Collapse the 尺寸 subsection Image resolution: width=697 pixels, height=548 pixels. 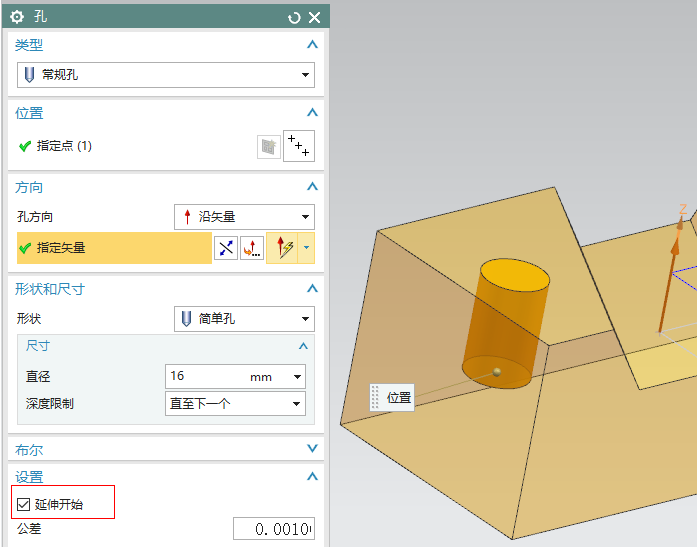303,346
